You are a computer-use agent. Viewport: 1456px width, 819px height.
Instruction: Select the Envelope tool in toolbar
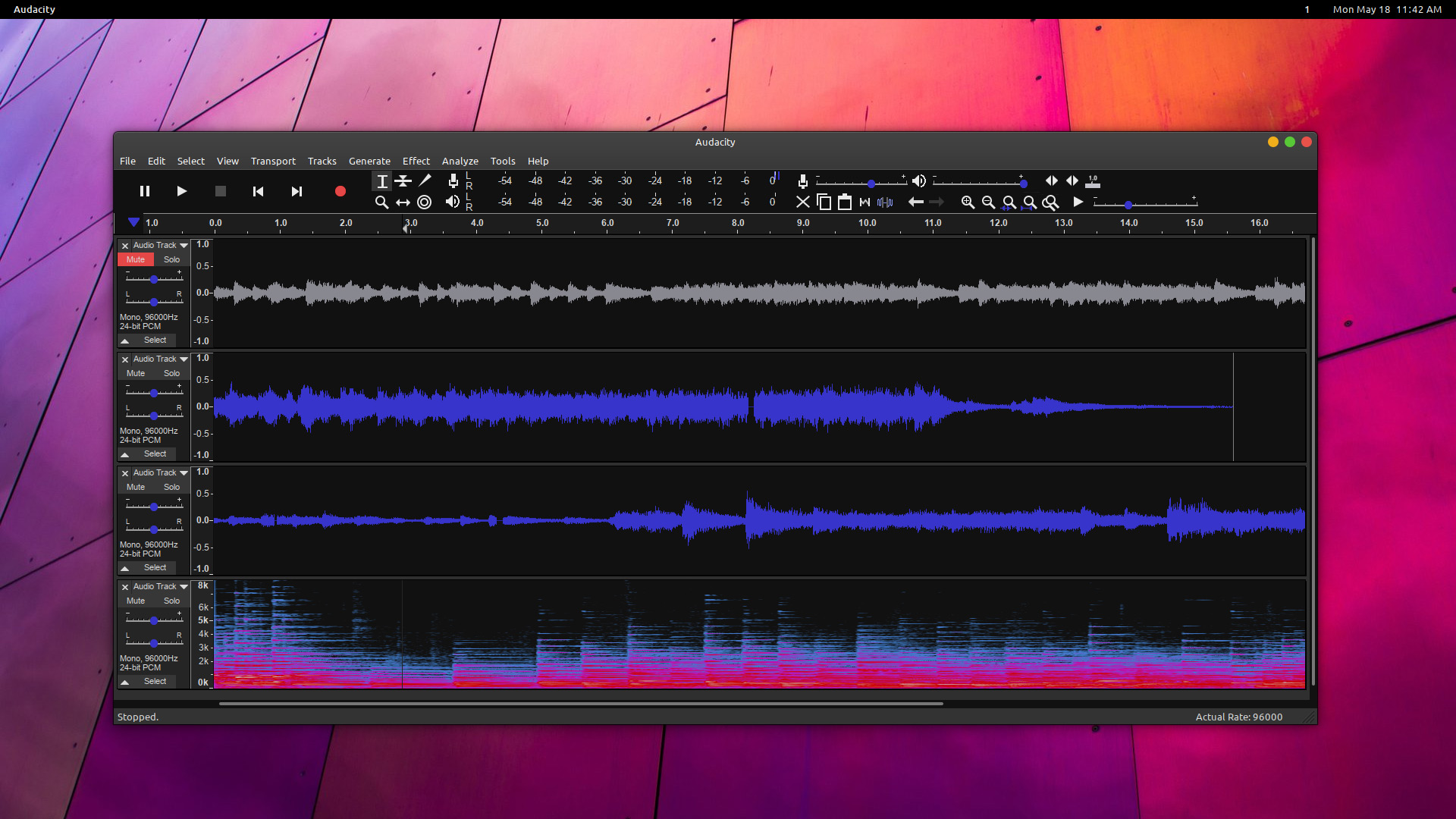[x=404, y=181]
